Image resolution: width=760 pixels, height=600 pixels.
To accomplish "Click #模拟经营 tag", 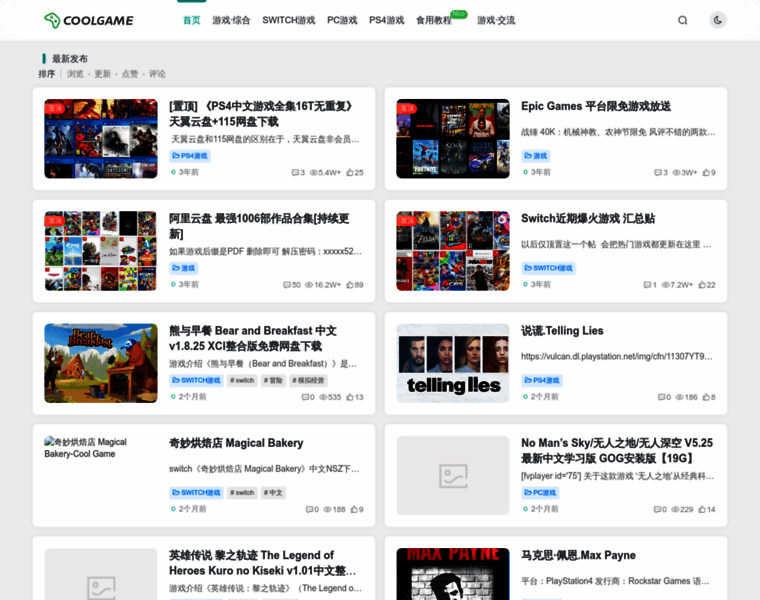I will (x=308, y=380).
